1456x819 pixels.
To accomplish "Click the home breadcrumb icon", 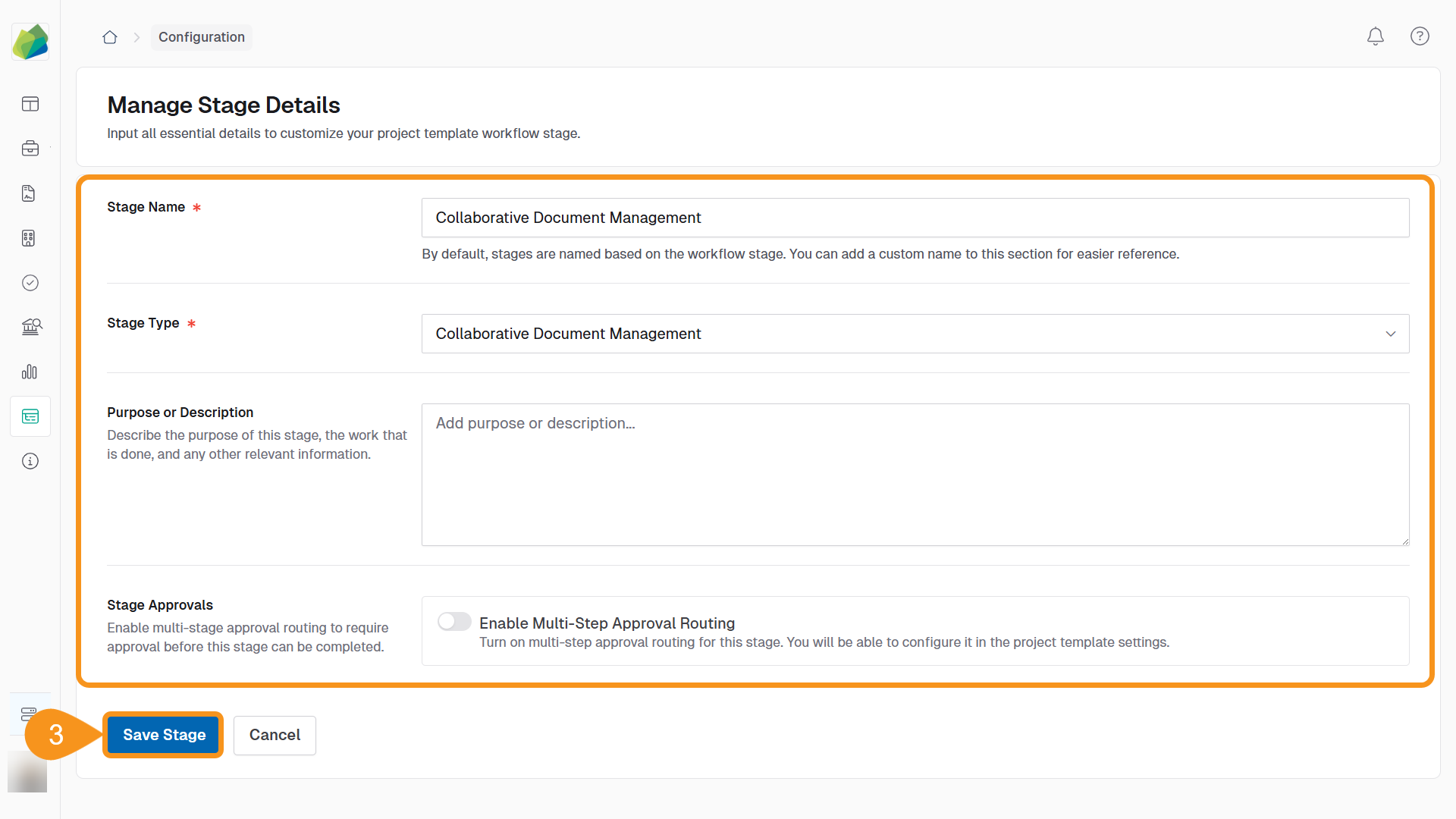I will point(109,37).
